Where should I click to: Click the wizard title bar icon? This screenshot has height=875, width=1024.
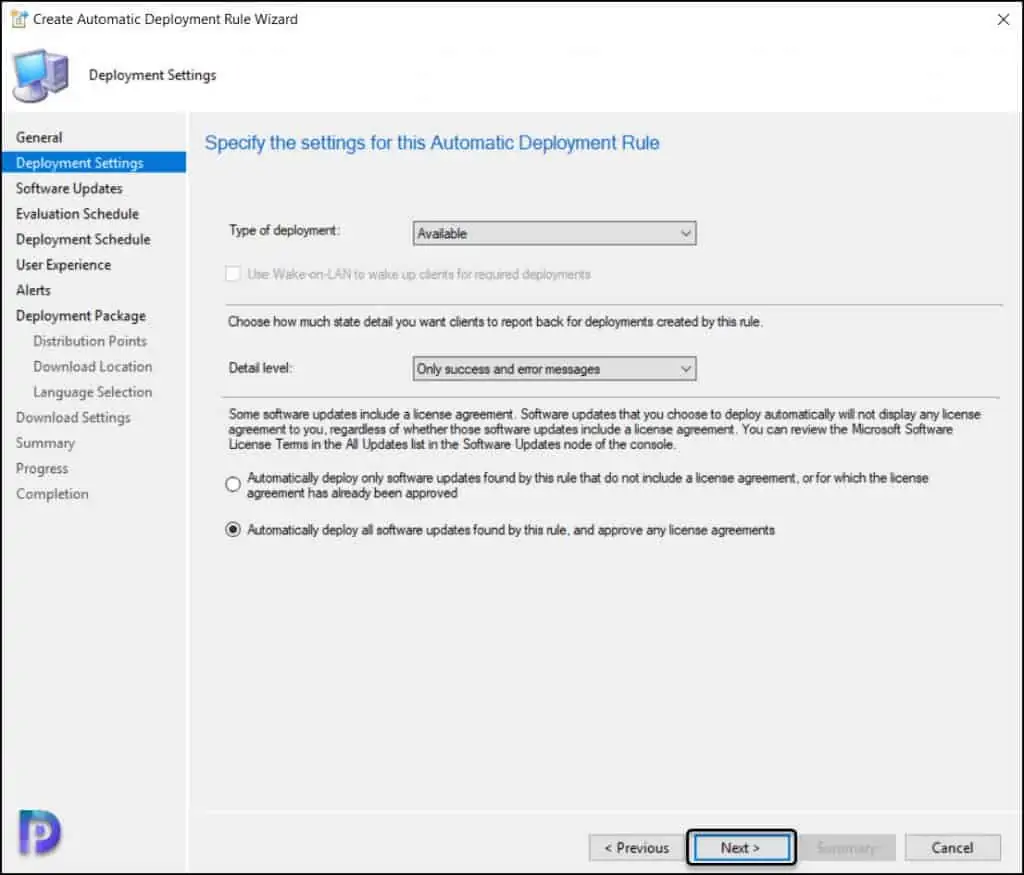(18, 19)
